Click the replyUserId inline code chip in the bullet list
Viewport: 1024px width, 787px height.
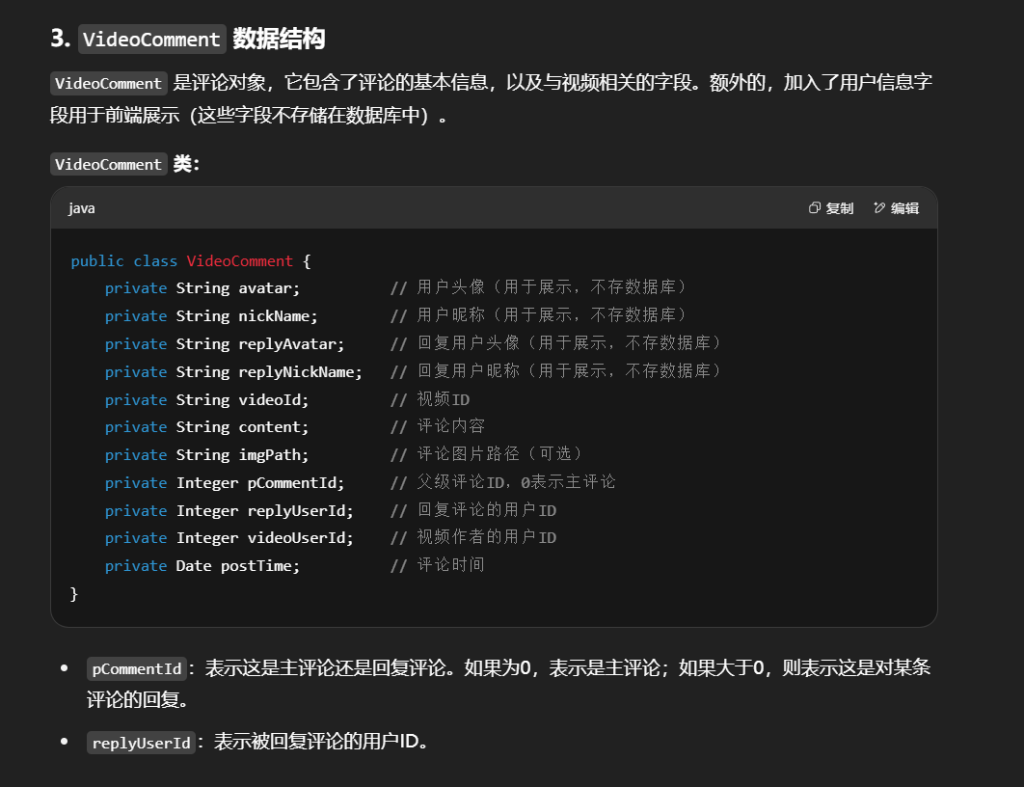(x=140, y=743)
